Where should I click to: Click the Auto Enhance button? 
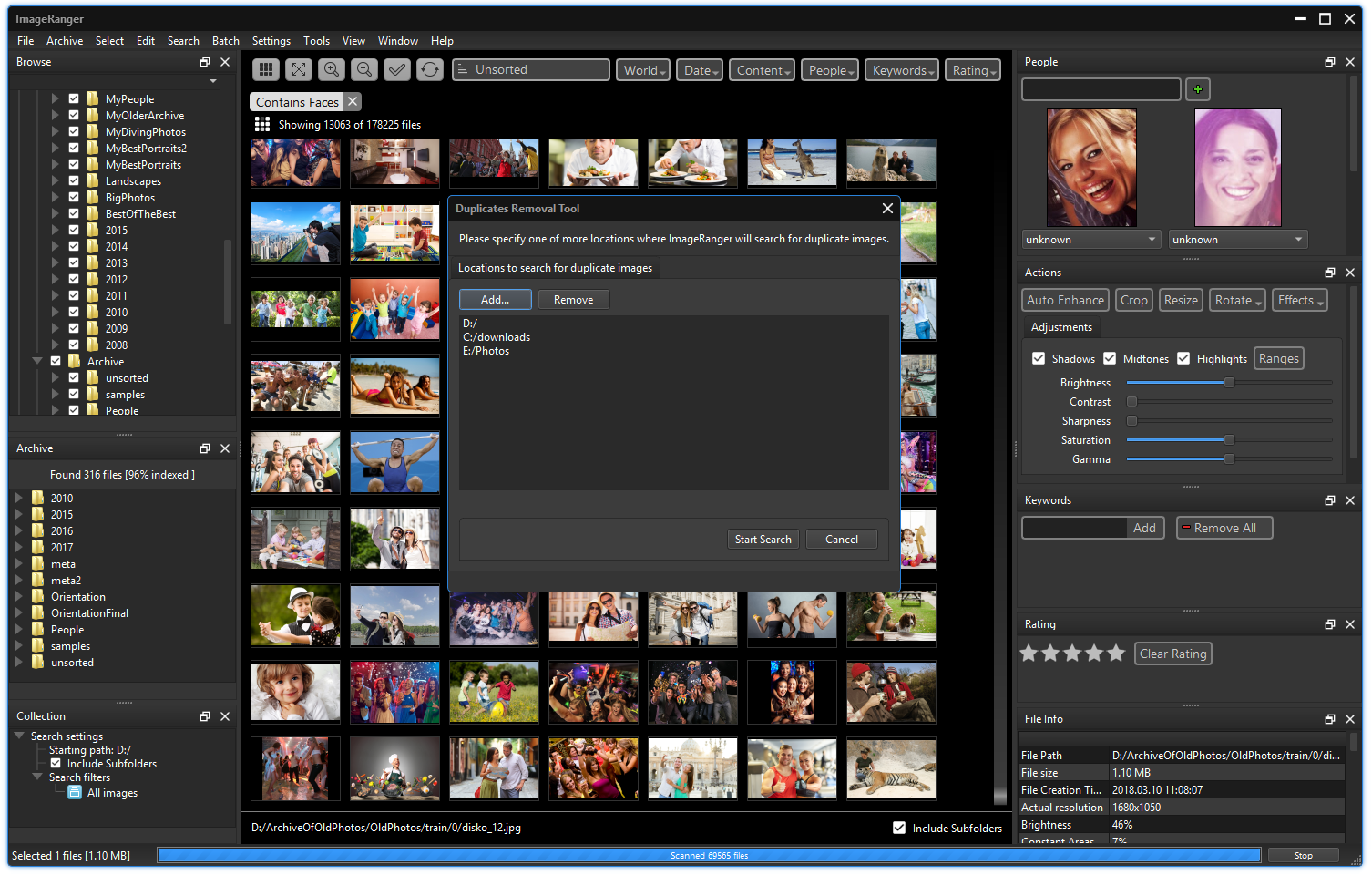[x=1065, y=300]
